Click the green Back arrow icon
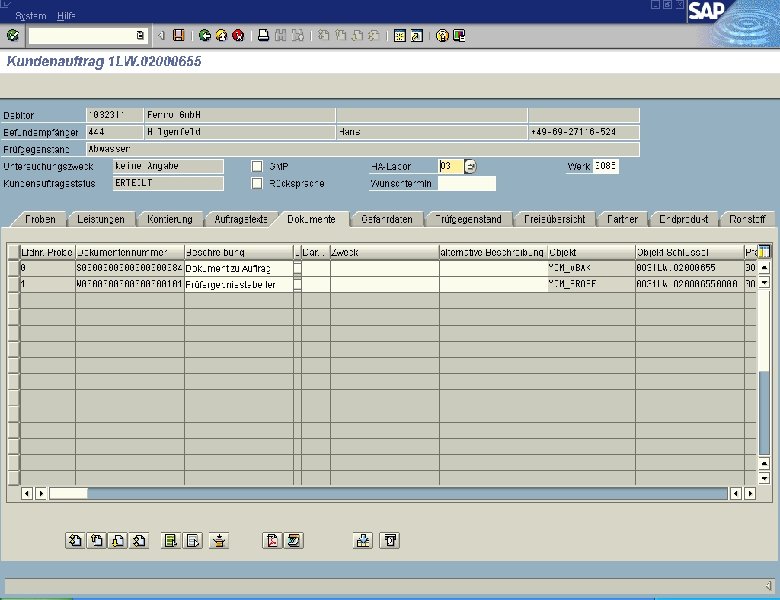The height and width of the screenshot is (600, 780). point(204,35)
